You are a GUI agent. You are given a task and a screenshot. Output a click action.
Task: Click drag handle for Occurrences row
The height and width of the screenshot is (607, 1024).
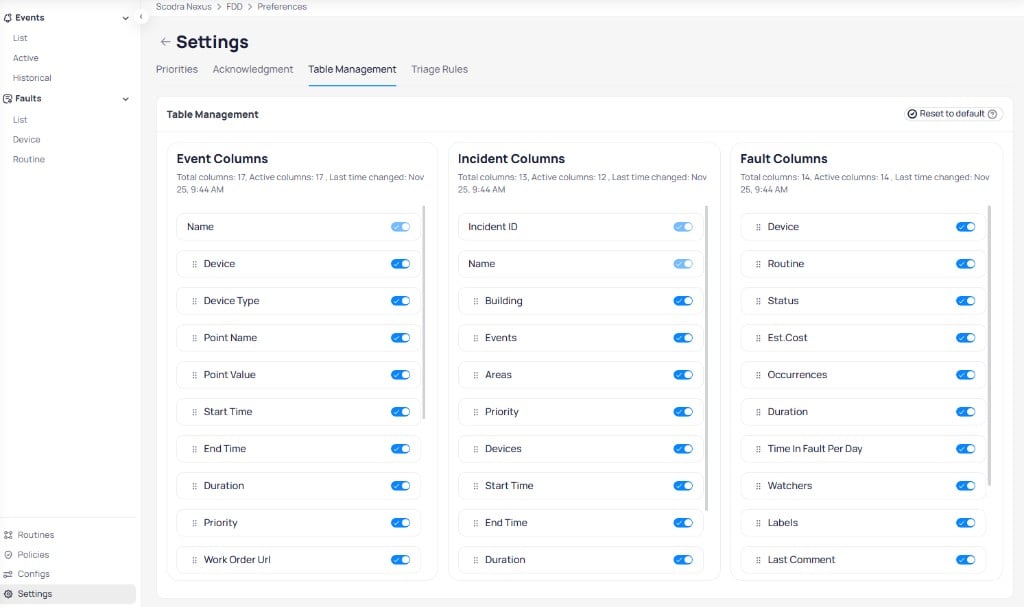pos(758,375)
